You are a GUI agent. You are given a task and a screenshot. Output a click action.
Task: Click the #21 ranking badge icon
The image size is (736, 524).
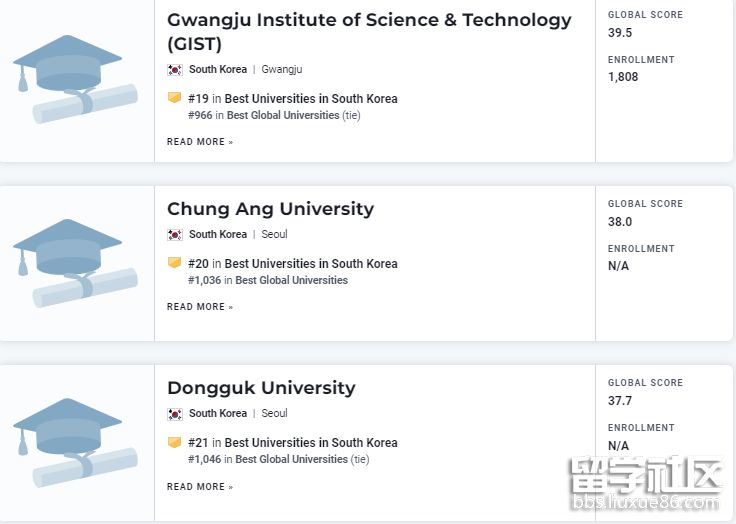coord(175,442)
